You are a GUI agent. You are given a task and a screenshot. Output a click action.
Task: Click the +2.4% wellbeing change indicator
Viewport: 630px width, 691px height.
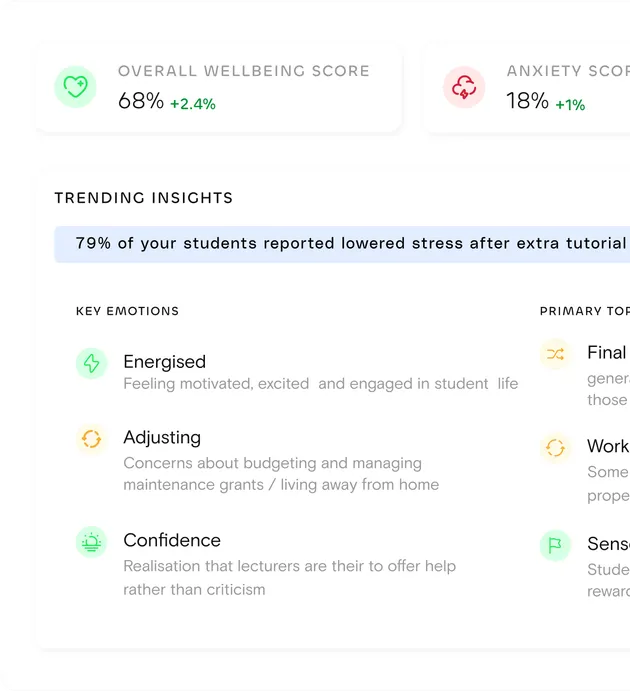(193, 104)
